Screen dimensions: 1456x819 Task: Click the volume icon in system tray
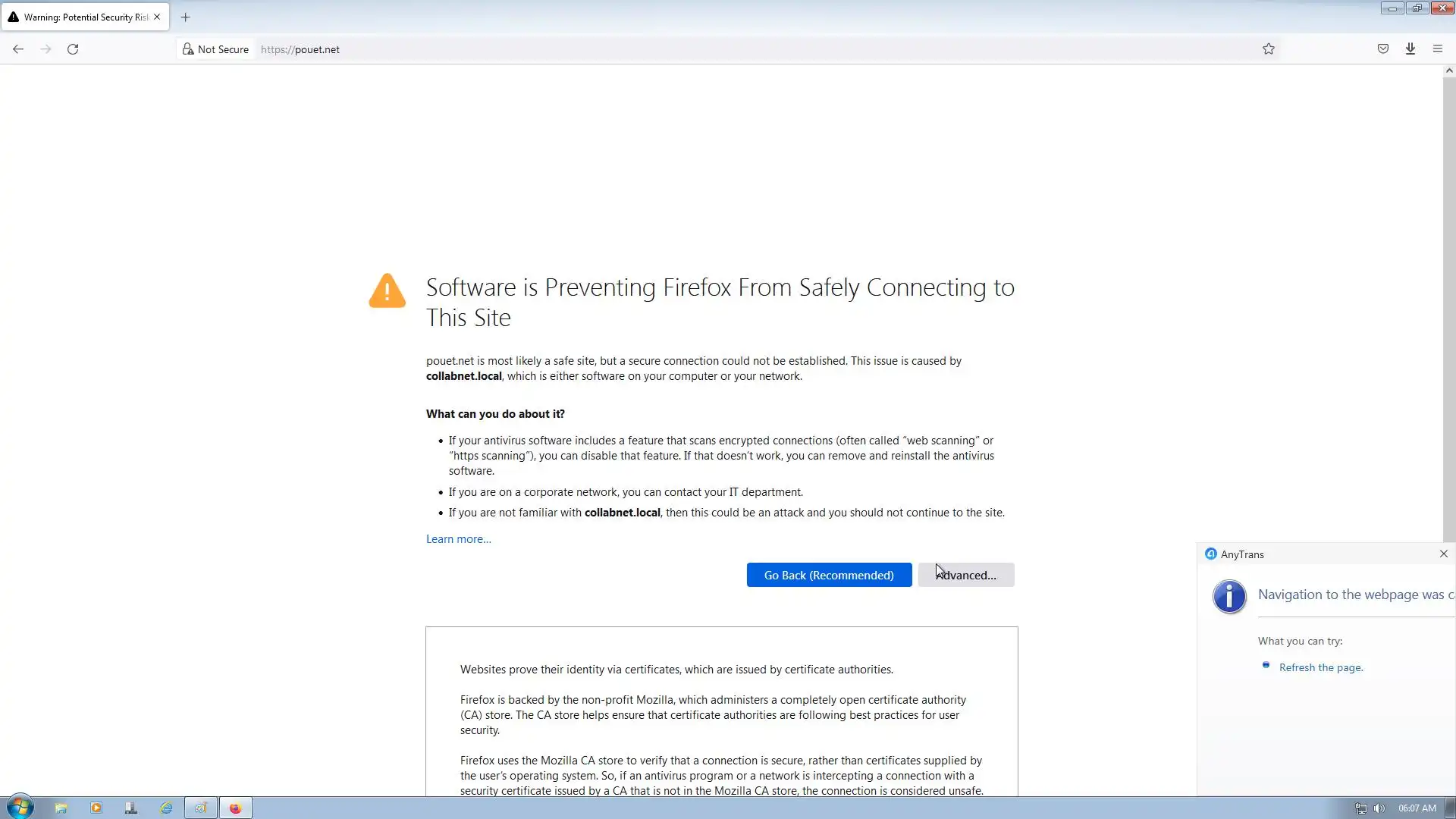coord(1379,808)
